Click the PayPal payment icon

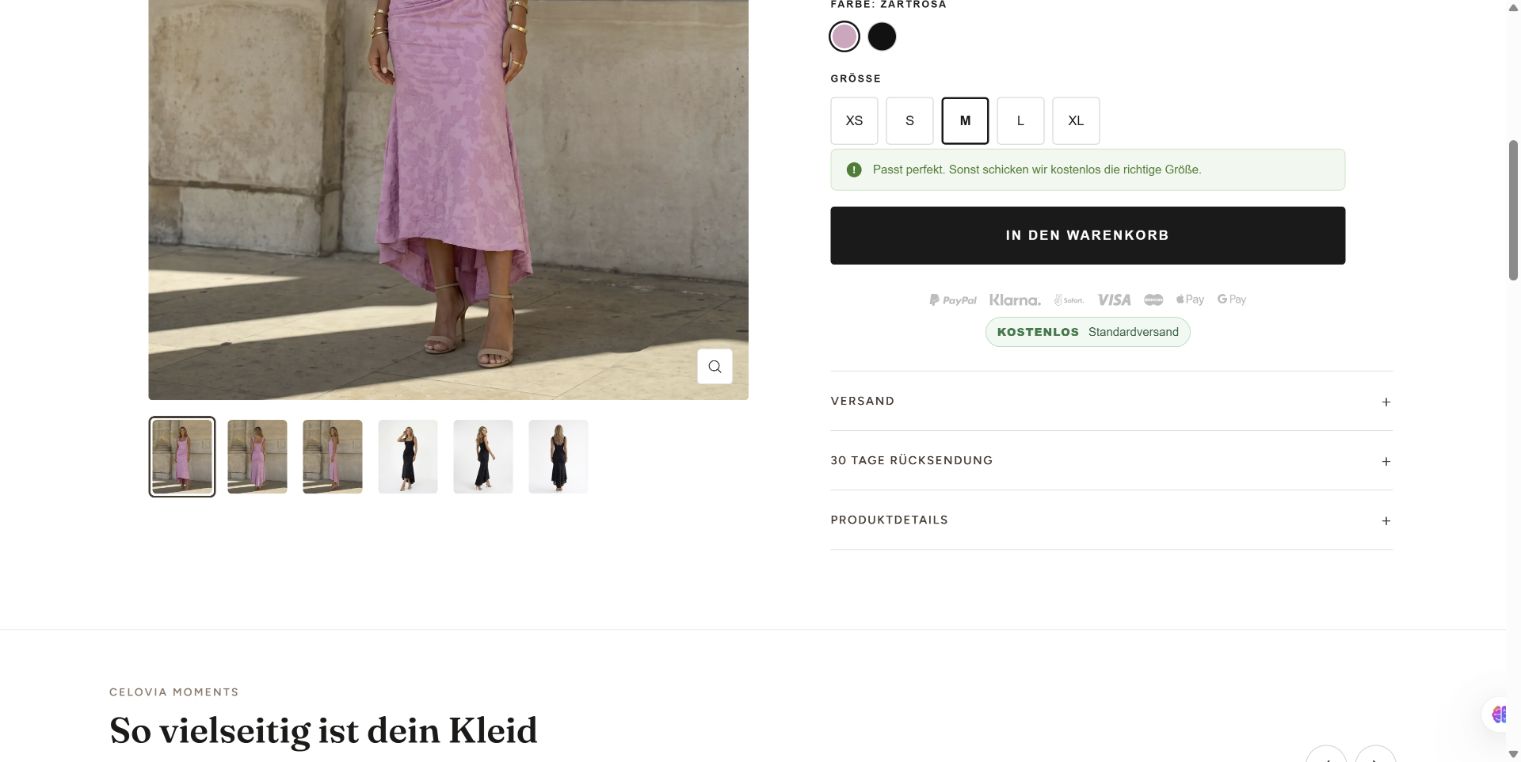point(952,300)
